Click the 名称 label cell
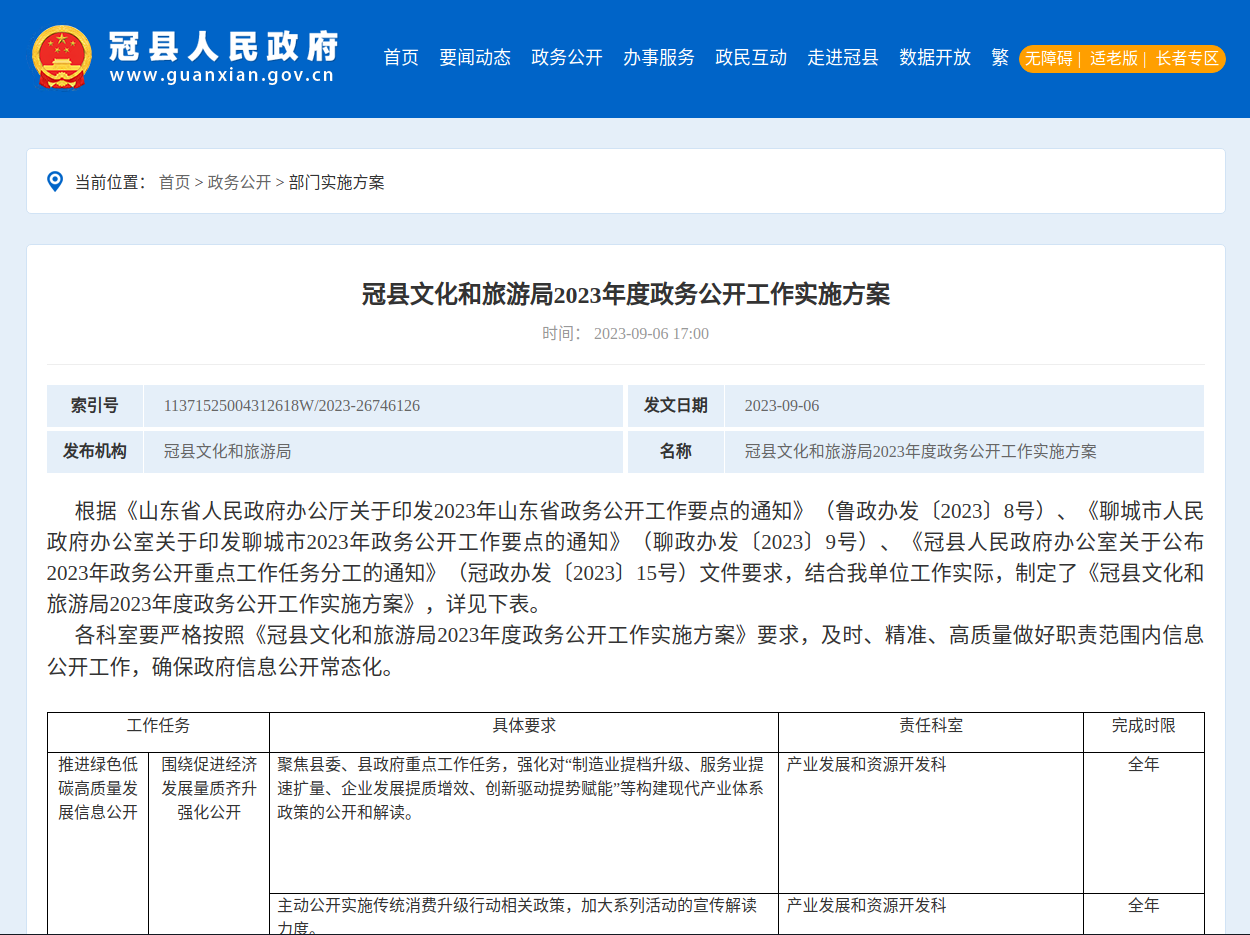This screenshot has width=1250, height=935. pos(676,452)
